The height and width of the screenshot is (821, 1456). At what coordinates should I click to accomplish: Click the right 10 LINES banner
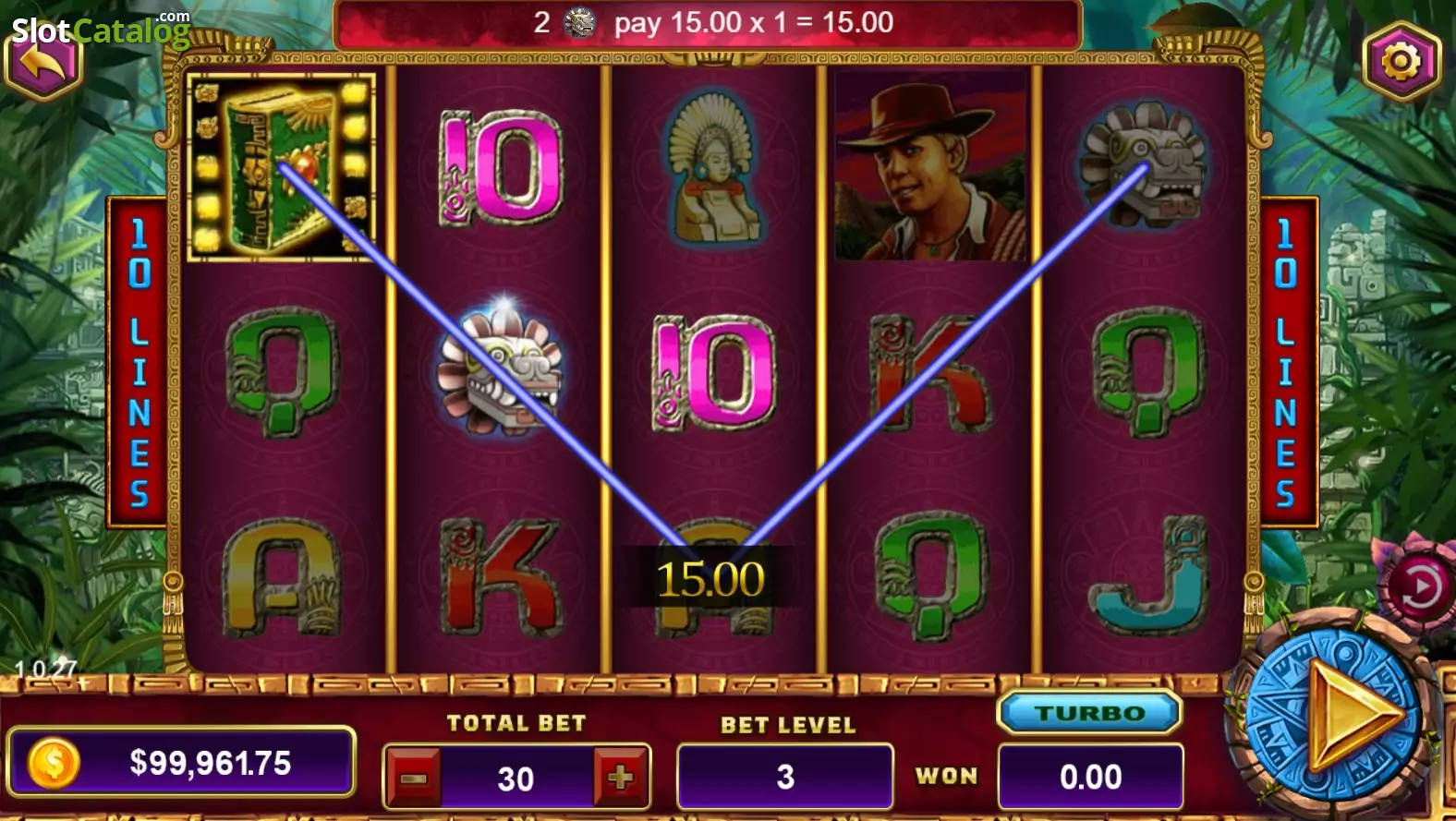coord(1286,362)
